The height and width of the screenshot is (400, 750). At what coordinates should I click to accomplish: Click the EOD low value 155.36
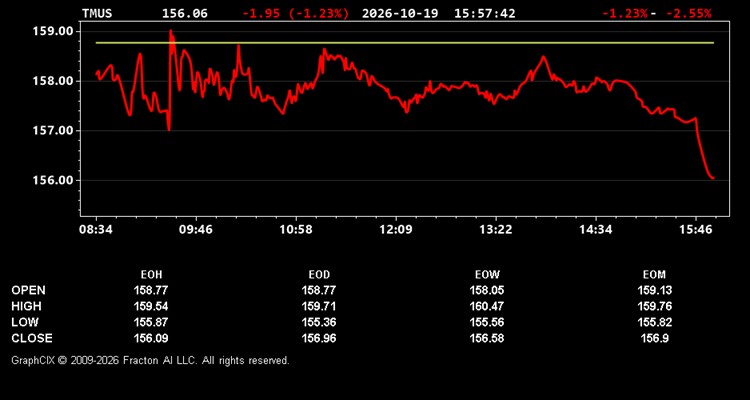coord(319,322)
